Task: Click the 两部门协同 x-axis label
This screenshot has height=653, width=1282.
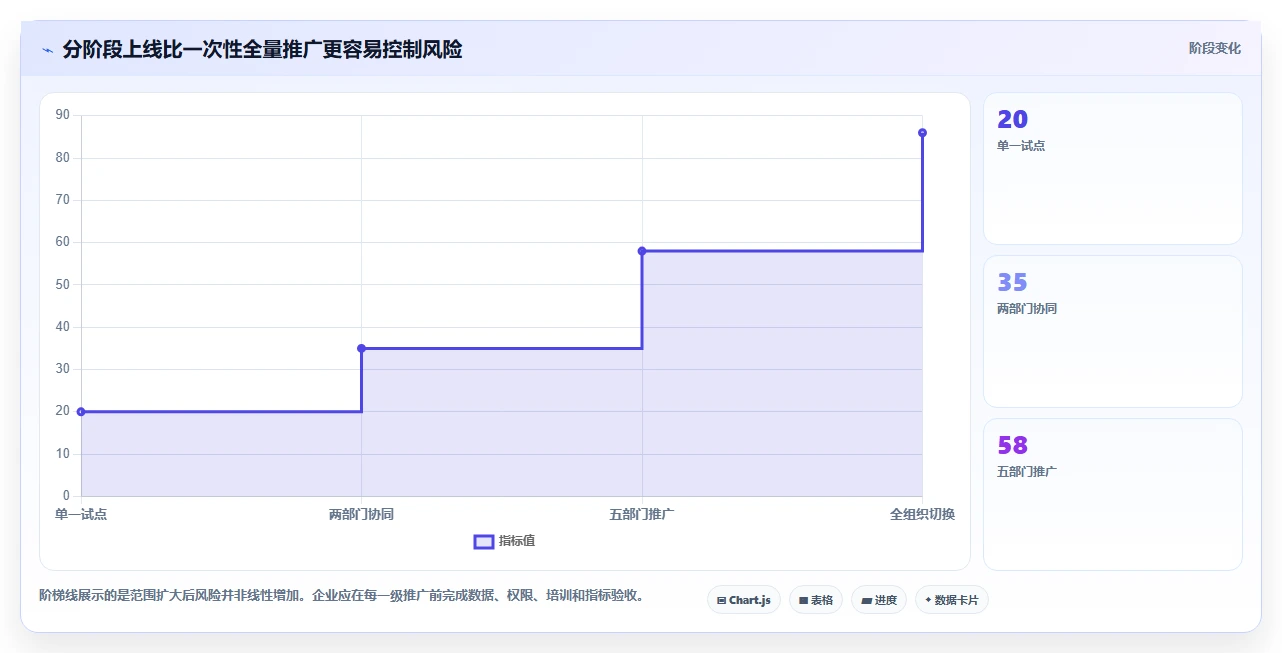Action: pyautogui.click(x=361, y=514)
